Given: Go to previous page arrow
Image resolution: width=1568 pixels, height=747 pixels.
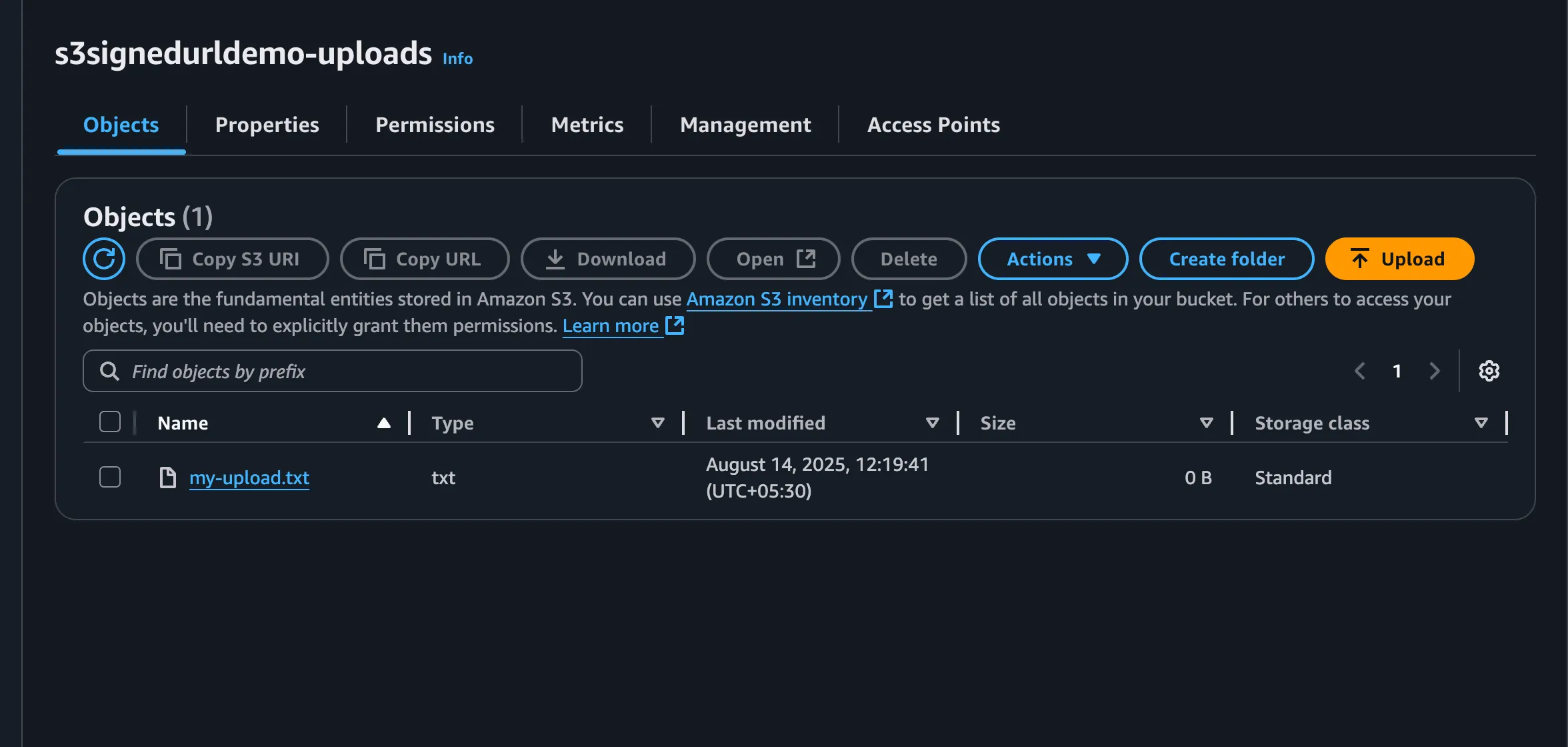Looking at the screenshot, I should pos(1361,371).
